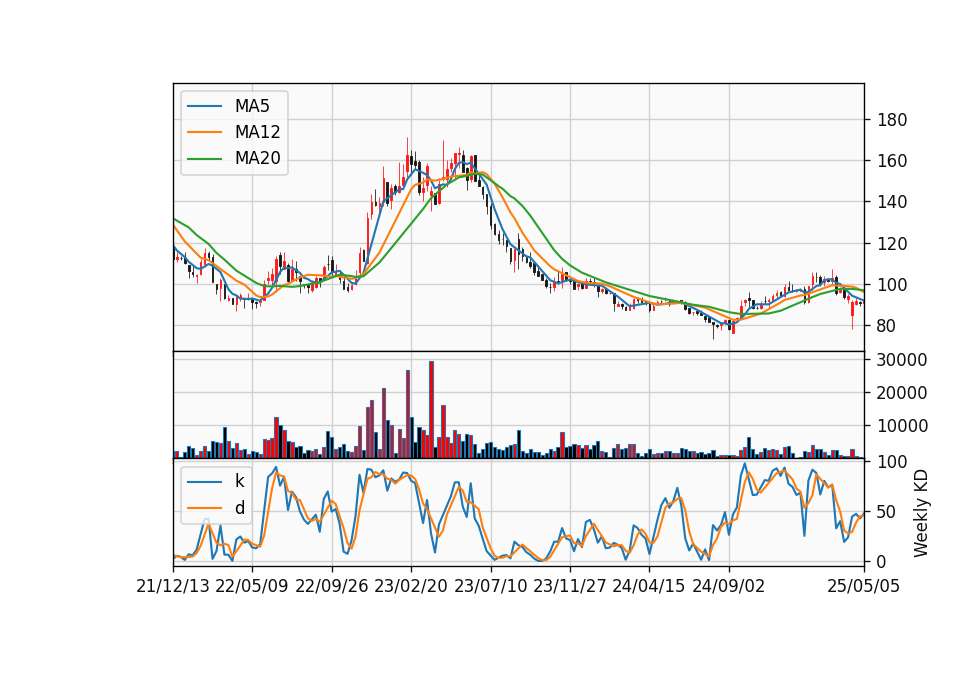The height and width of the screenshot is (690, 960).
Task: Click the 50 KD axis label
Action: point(887,512)
